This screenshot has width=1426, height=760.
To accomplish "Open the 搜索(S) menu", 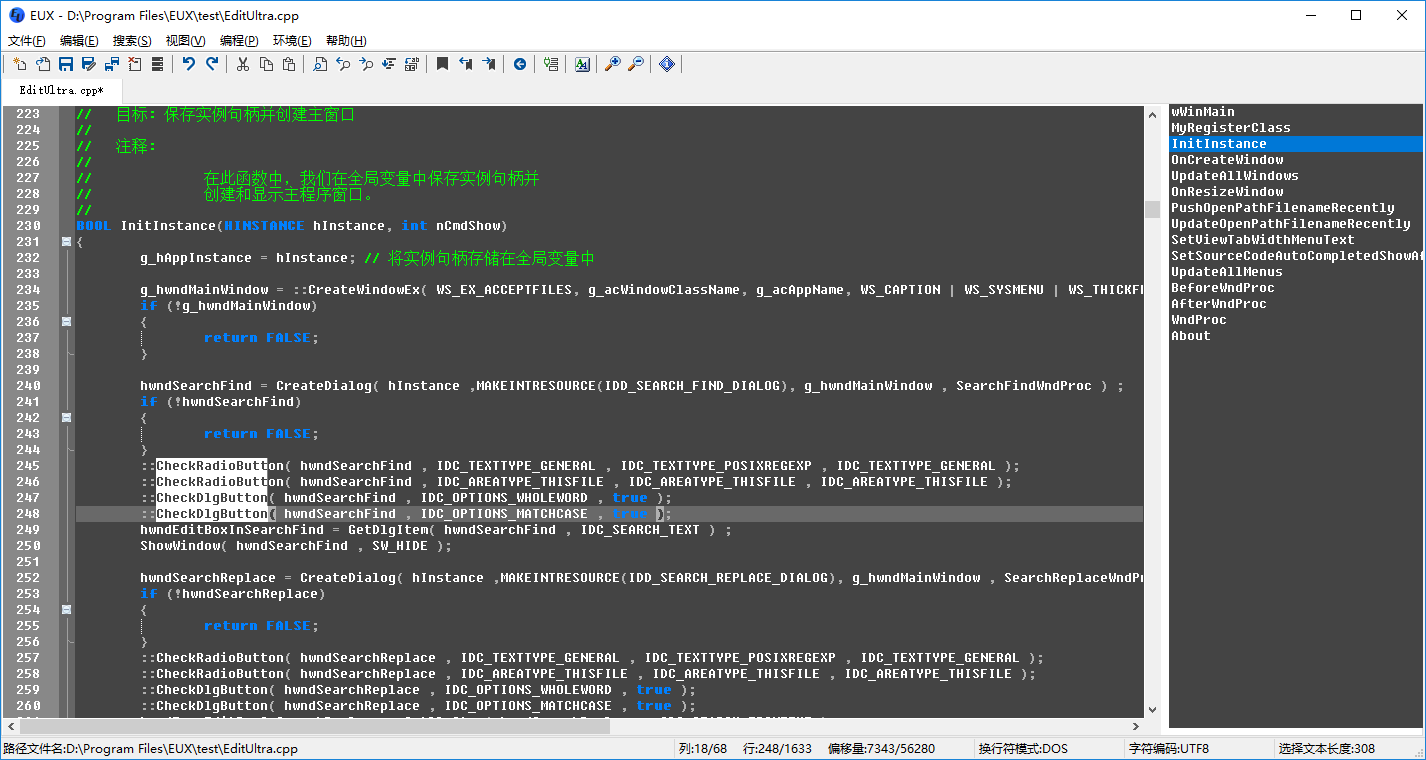I will [132, 41].
